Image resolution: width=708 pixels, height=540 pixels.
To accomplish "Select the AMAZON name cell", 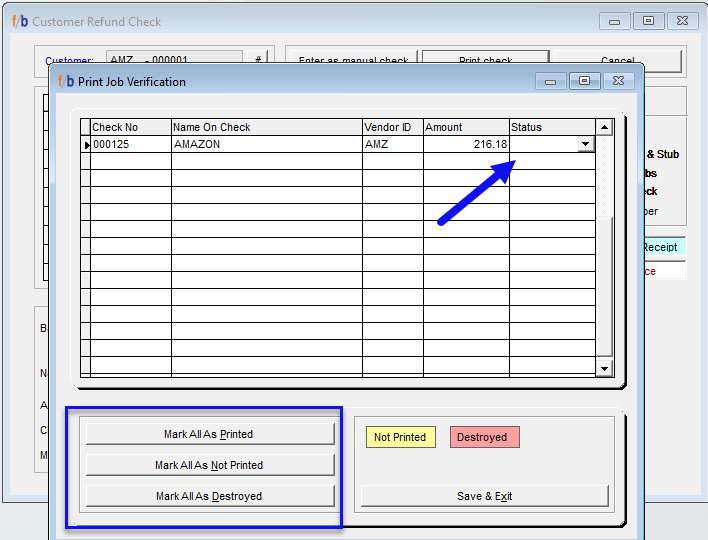I will [265, 145].
